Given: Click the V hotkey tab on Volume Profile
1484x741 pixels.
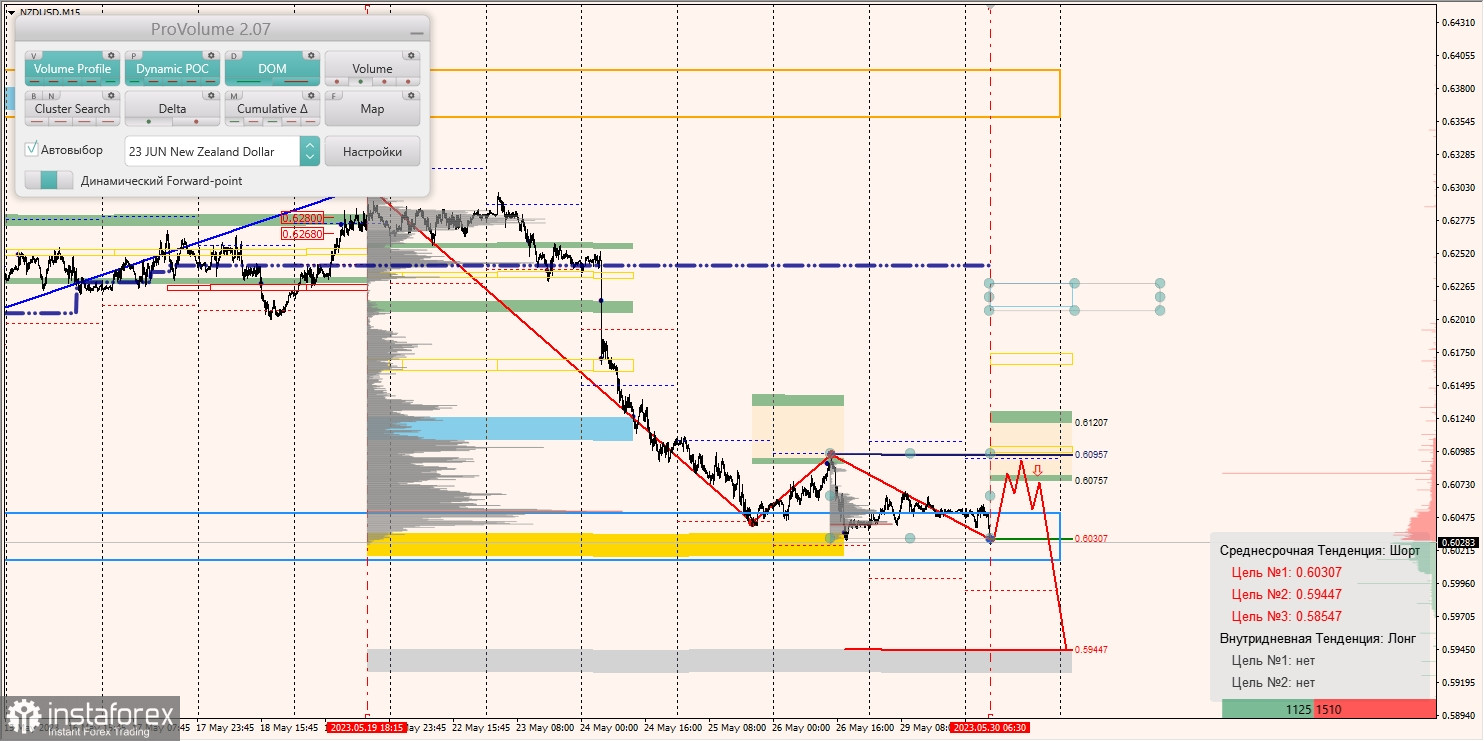Looking at the screenshot, I should pyautogui.click(x=36, y=56).
